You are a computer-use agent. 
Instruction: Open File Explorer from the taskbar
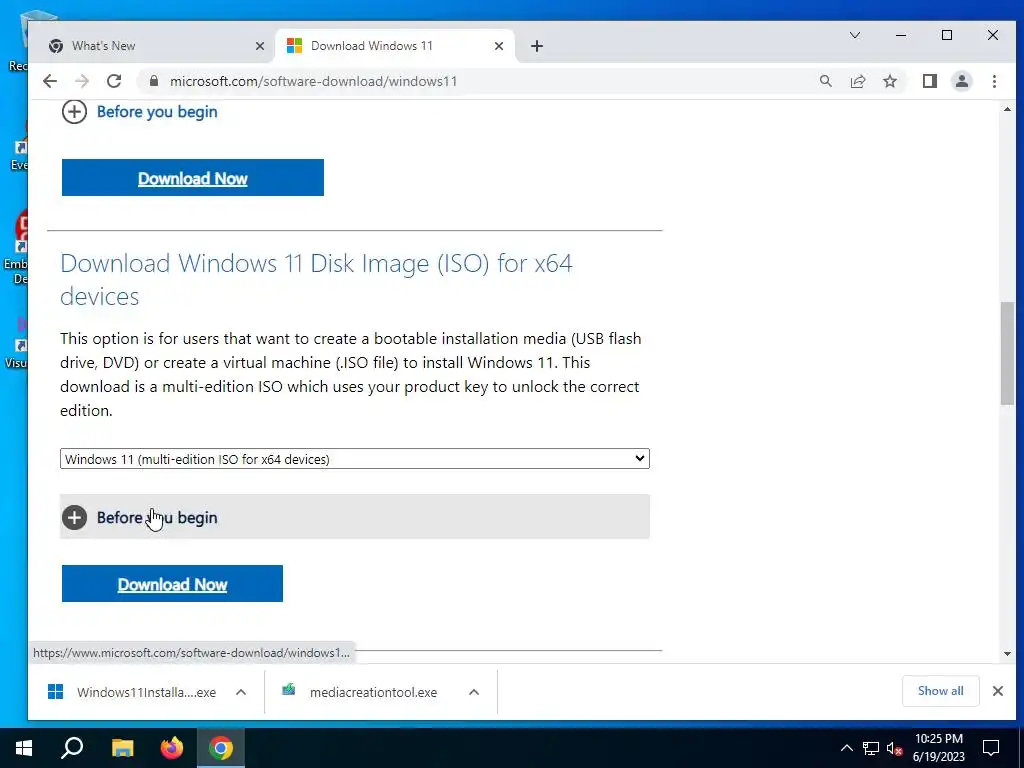point(122,748)
